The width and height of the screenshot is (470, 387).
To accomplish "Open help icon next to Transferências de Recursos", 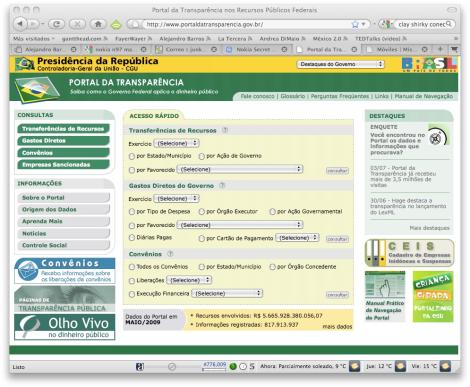I will pos(225,130).
